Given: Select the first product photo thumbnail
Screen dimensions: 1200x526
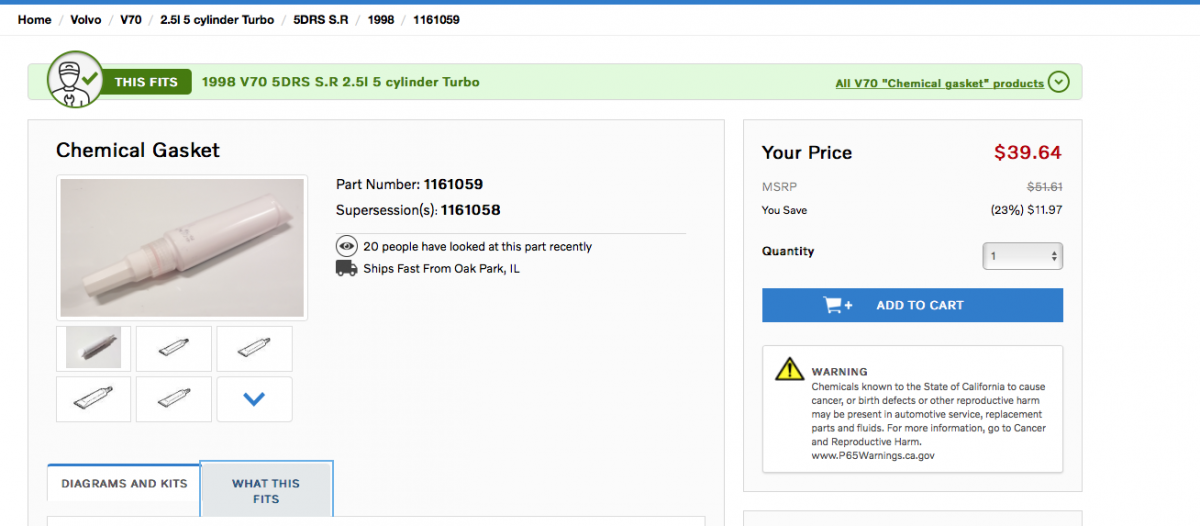Looking at the screenshot, I should pos(94,348).
